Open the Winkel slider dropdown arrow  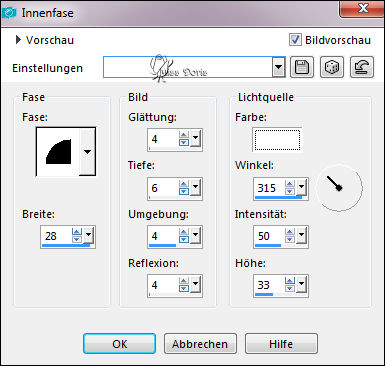[x=302, y=187]
